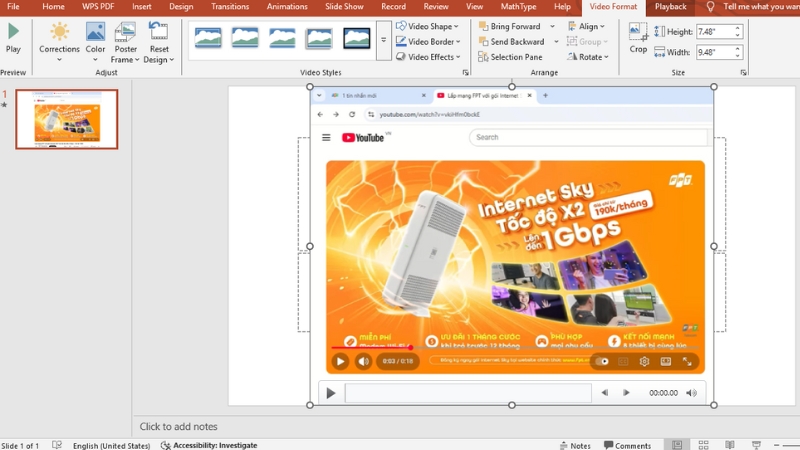Open the Corrections tool
Image resolution: width=800 pixels, height=450 pixels.
[x=59, y=38]
